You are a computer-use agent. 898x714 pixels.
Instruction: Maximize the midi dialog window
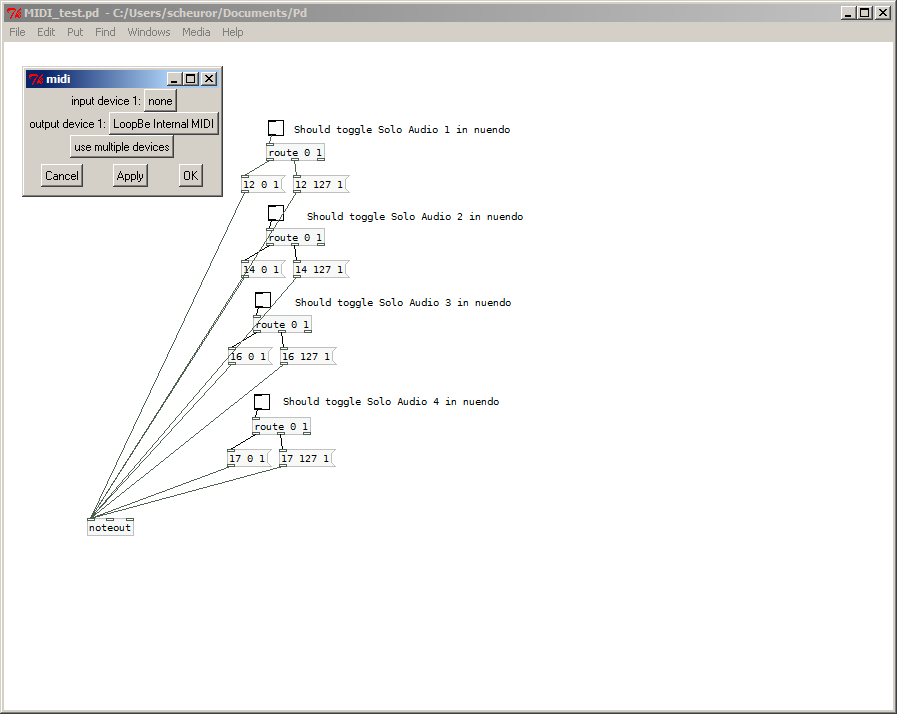[191, 79]
